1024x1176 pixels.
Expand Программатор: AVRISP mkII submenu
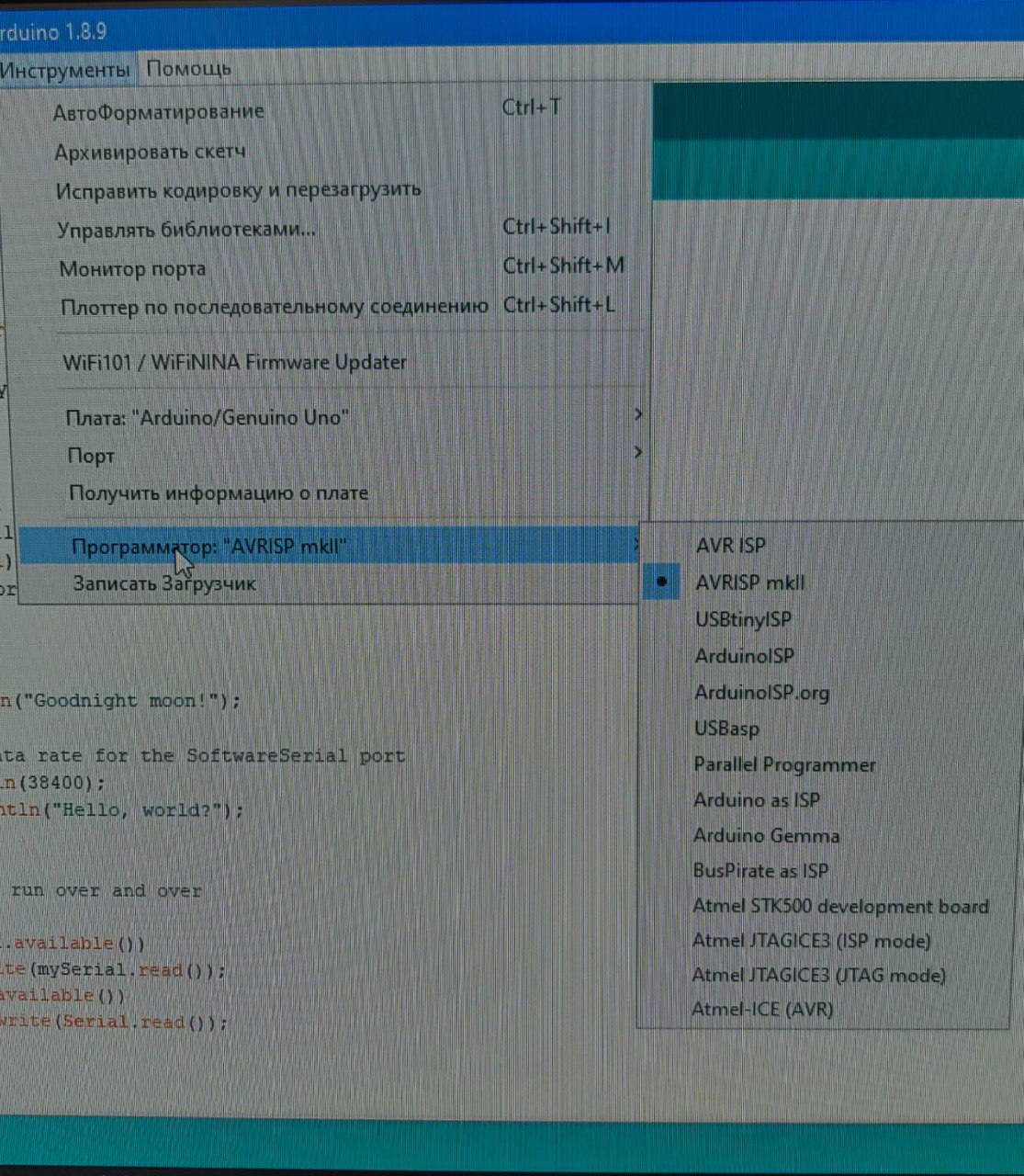pos(331,547)
